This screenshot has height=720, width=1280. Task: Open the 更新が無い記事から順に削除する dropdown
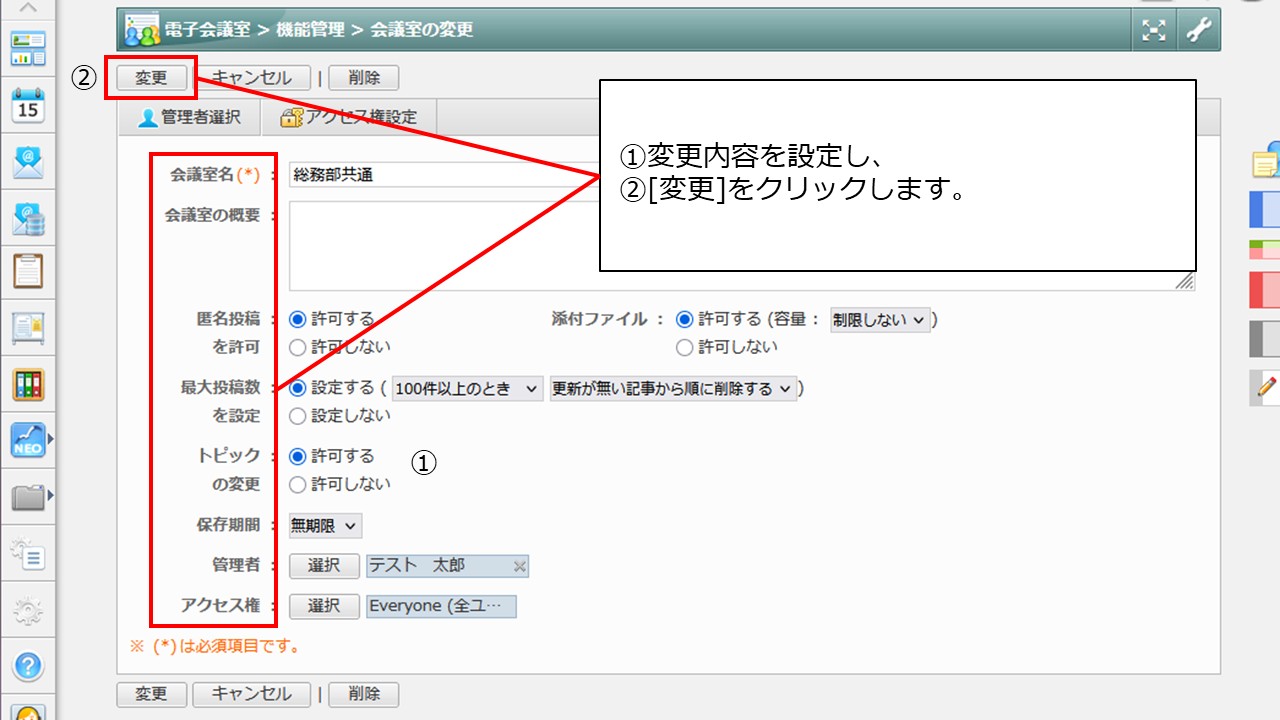[673, 388]
